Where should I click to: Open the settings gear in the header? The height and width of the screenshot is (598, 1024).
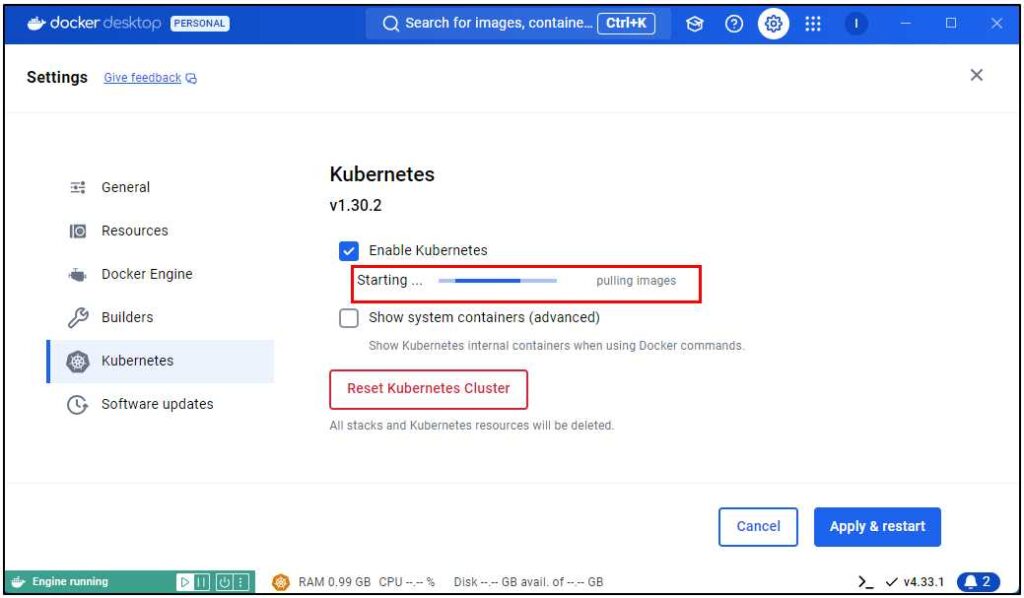(772, 24)
